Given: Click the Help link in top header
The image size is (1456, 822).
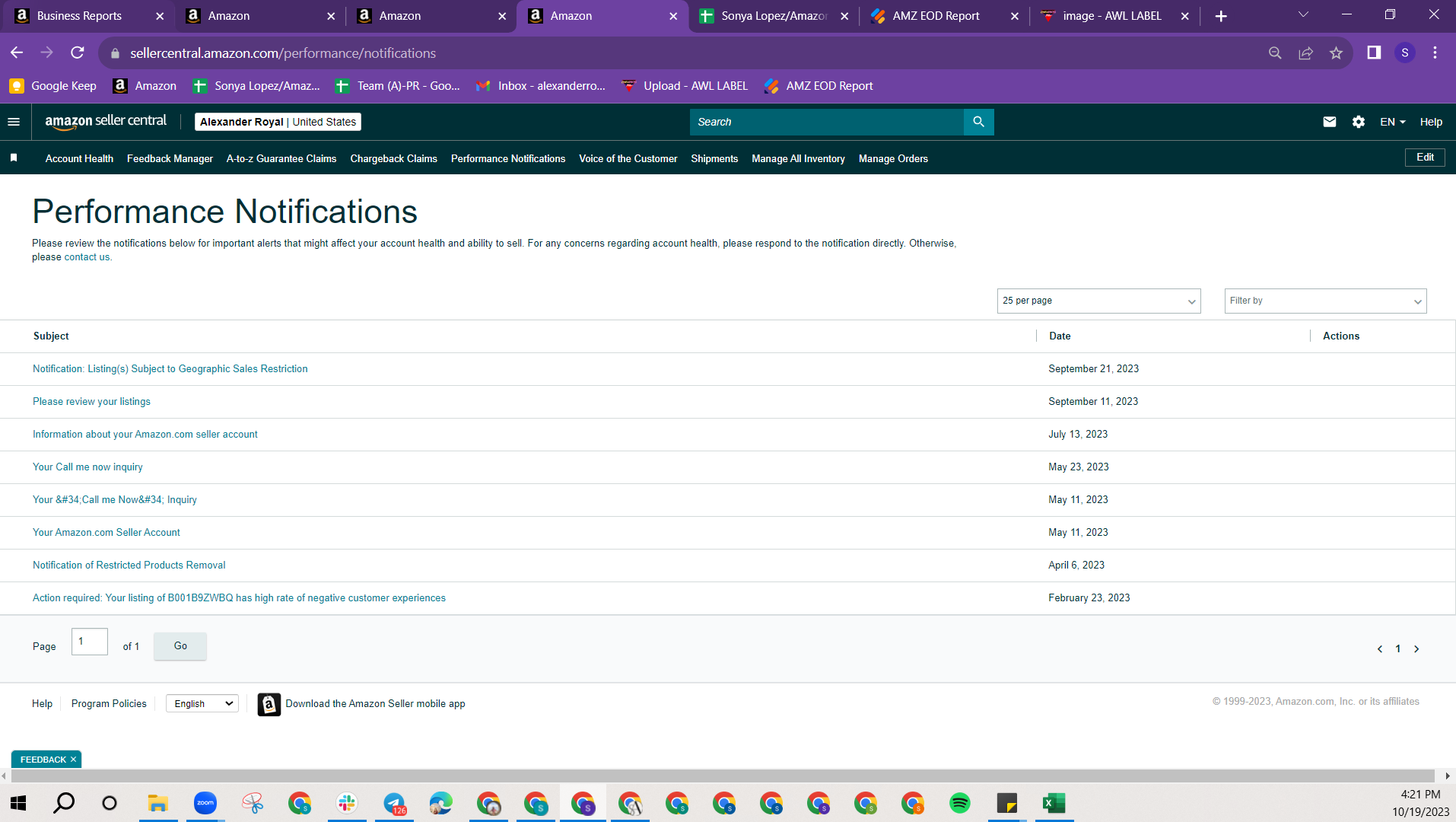Looking at the screenshot, I should coord(1431,122).
